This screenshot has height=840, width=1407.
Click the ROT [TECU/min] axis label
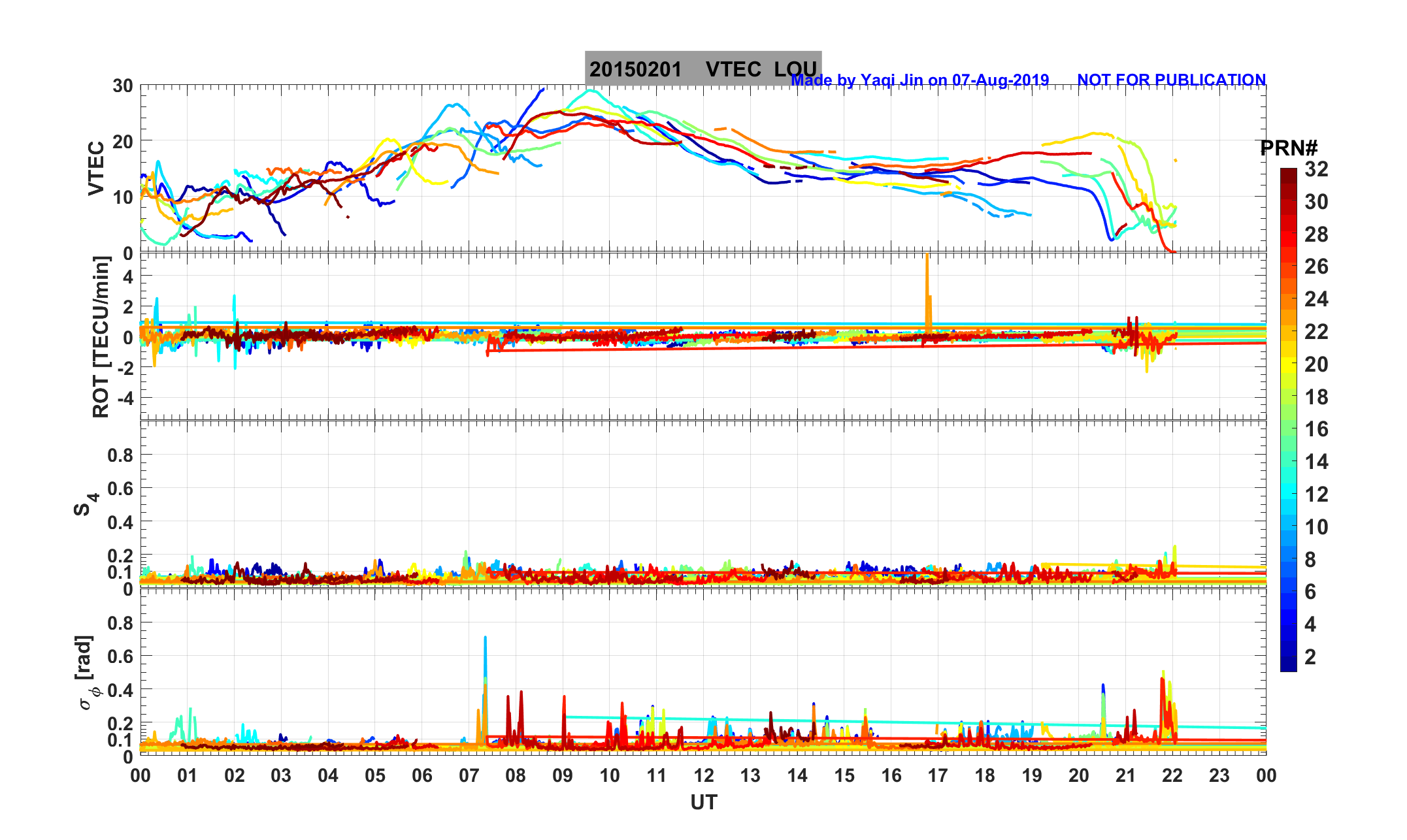click(x=101, y=336)
